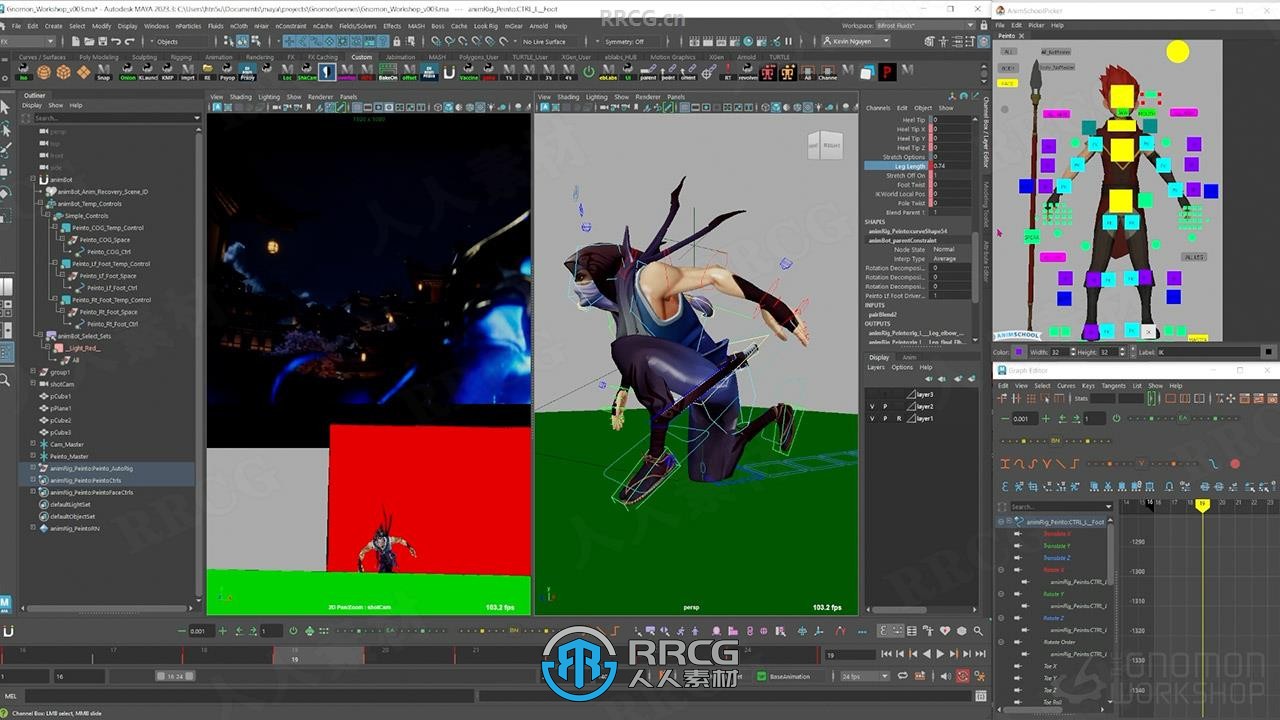
Task: Click the Redo arrow icon
Action: coord(129,41)
